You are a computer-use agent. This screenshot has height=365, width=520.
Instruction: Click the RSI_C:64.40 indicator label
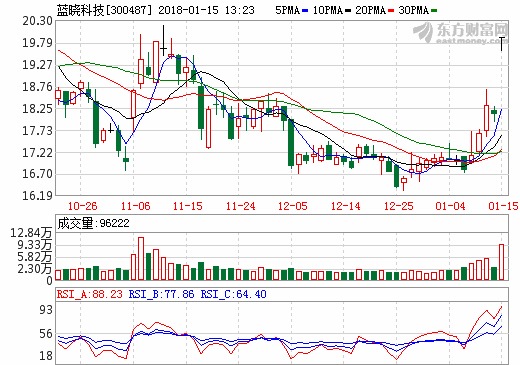[x=233, y=294]
